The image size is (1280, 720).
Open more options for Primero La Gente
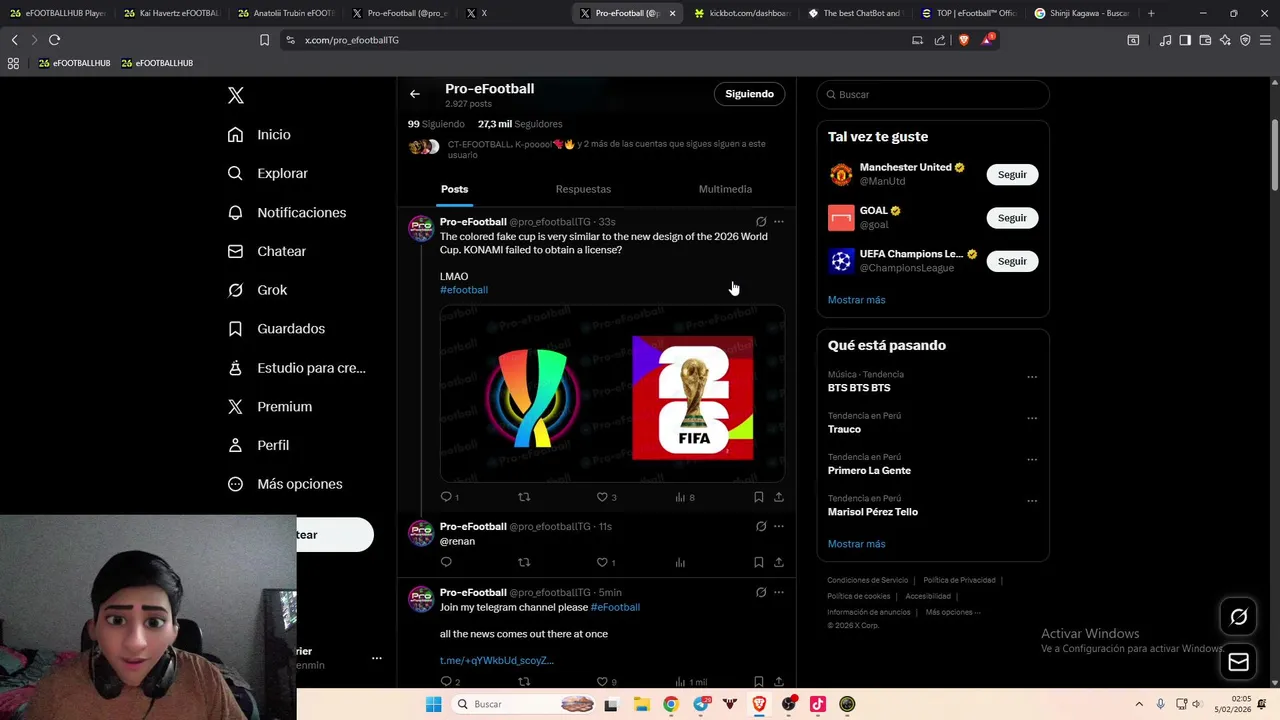[x=1032, y=460]
